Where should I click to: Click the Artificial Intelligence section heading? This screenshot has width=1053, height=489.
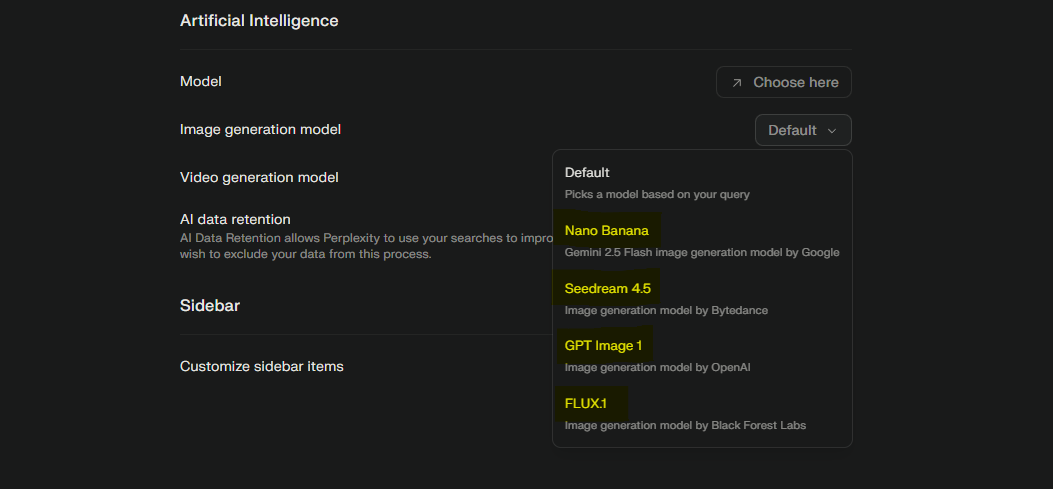click(x=259, y=20)
